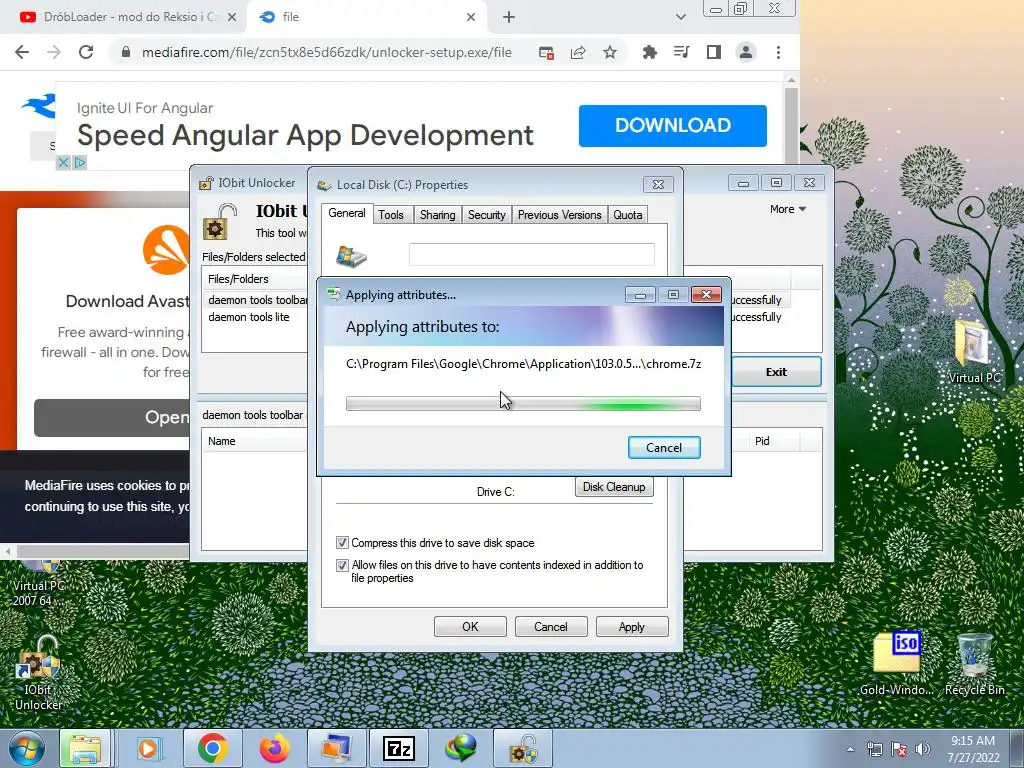Open Internet Download Manager taskbar icon

click(x=461, y=749)
